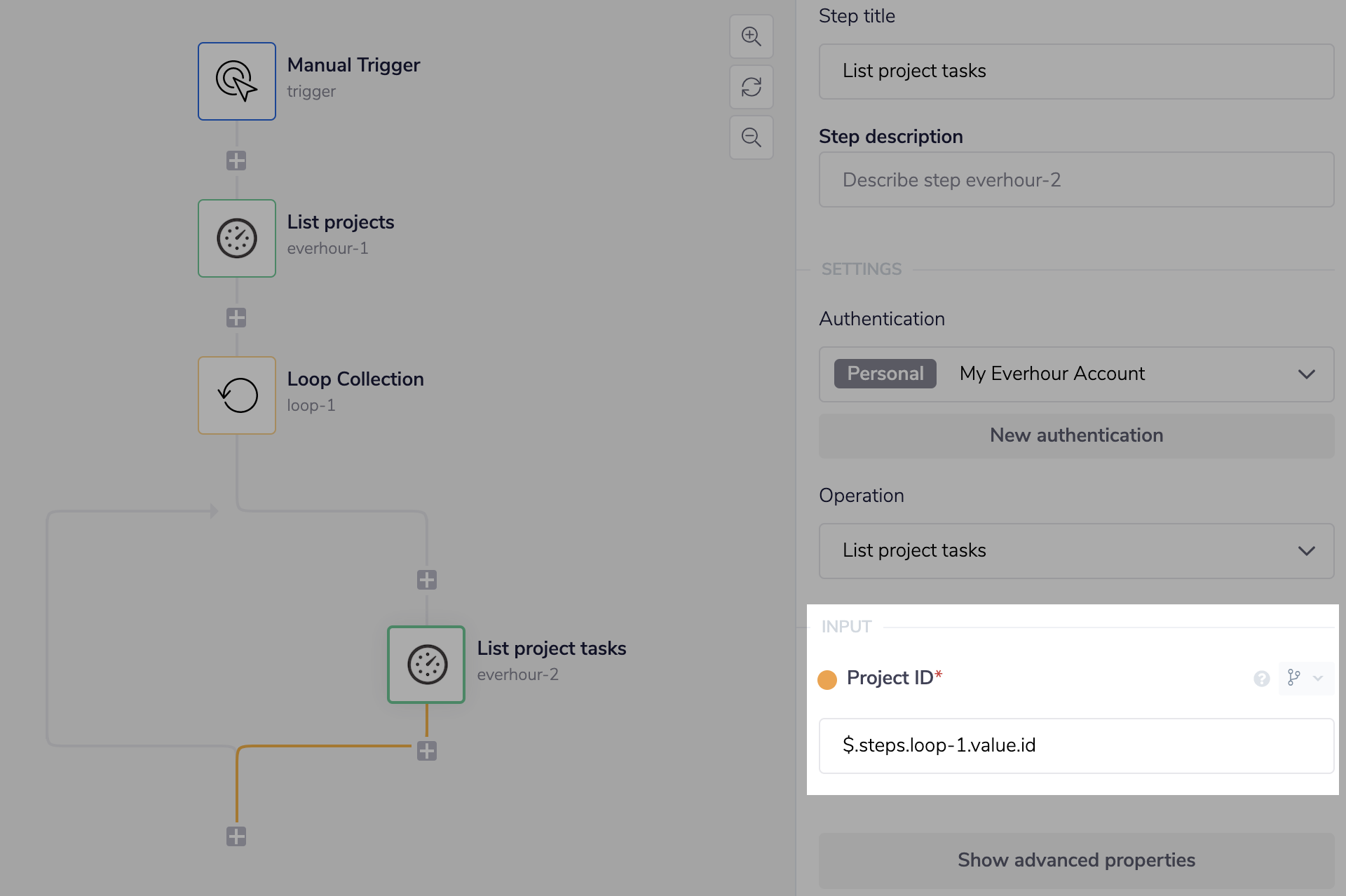Image resolution: width=1346 pixels, height=896 pixels.
Task: Add step below List project tasks node
Action: (x=427, y=751)
